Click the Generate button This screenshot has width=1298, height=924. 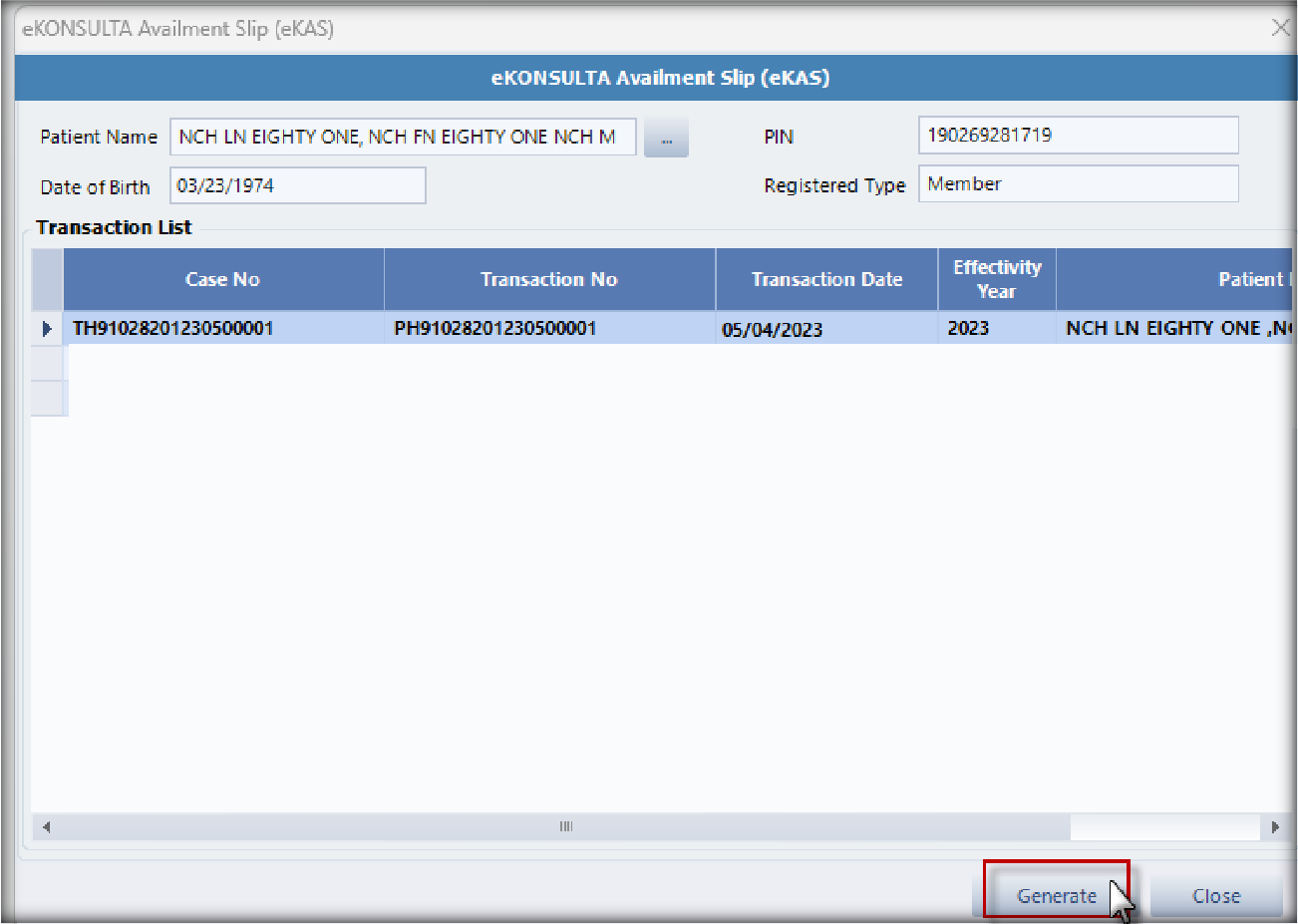[x=1056, y=895]
